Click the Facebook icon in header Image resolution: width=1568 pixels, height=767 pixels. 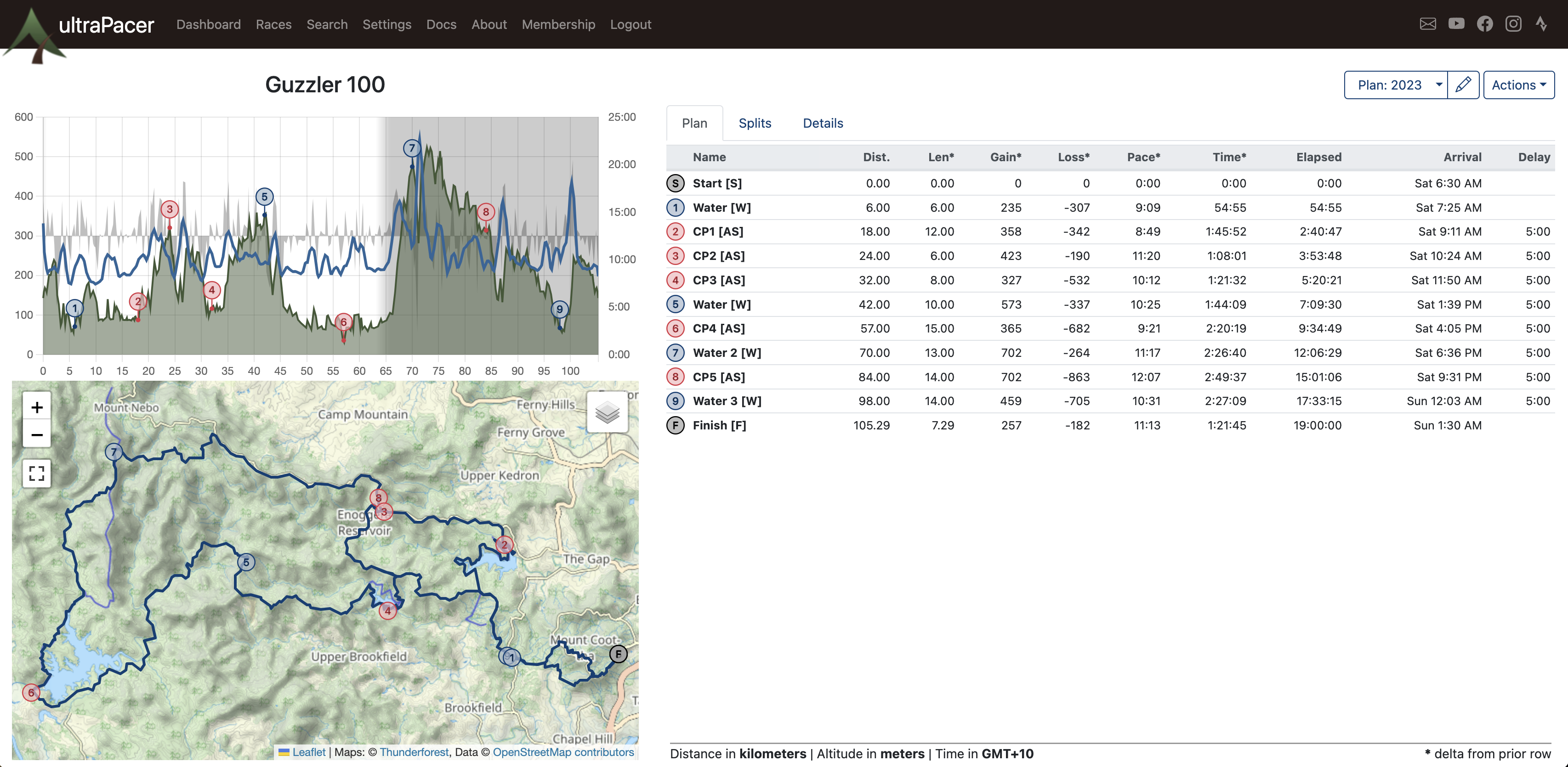point(1485,24)
